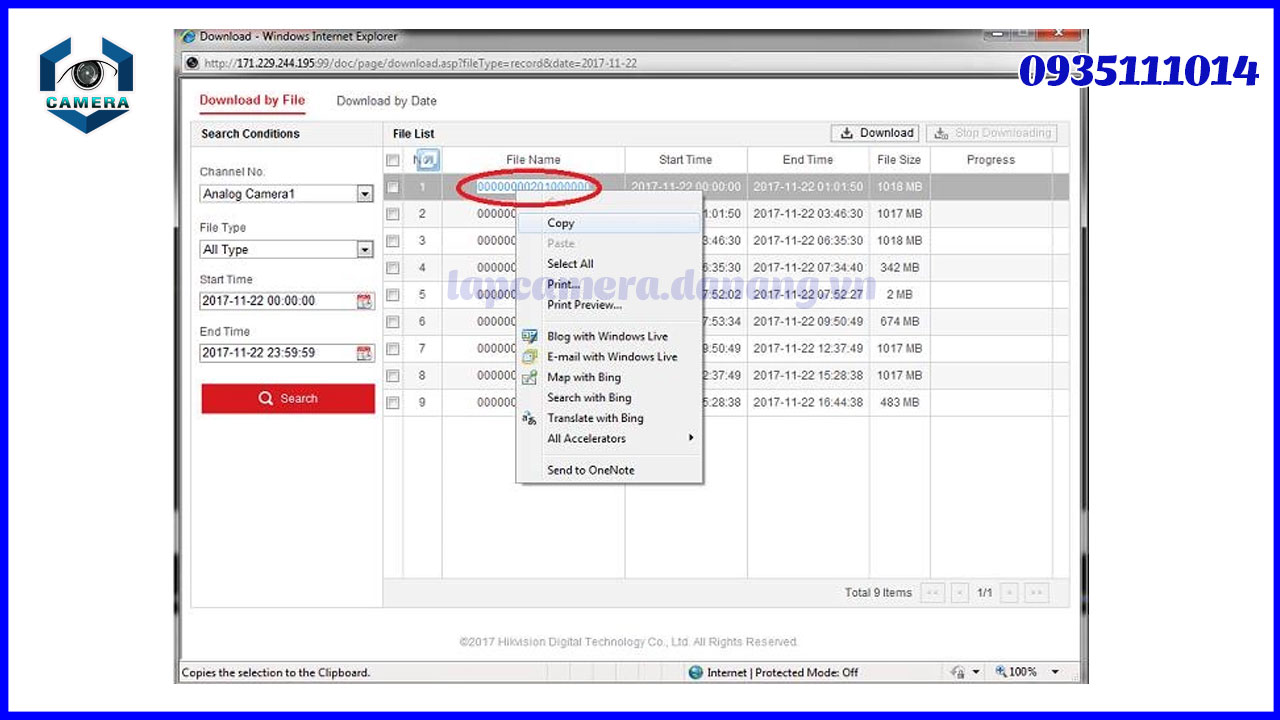Open the End Time calendar picker icon
Screen dimensions: 1280x720
[364, 353]
